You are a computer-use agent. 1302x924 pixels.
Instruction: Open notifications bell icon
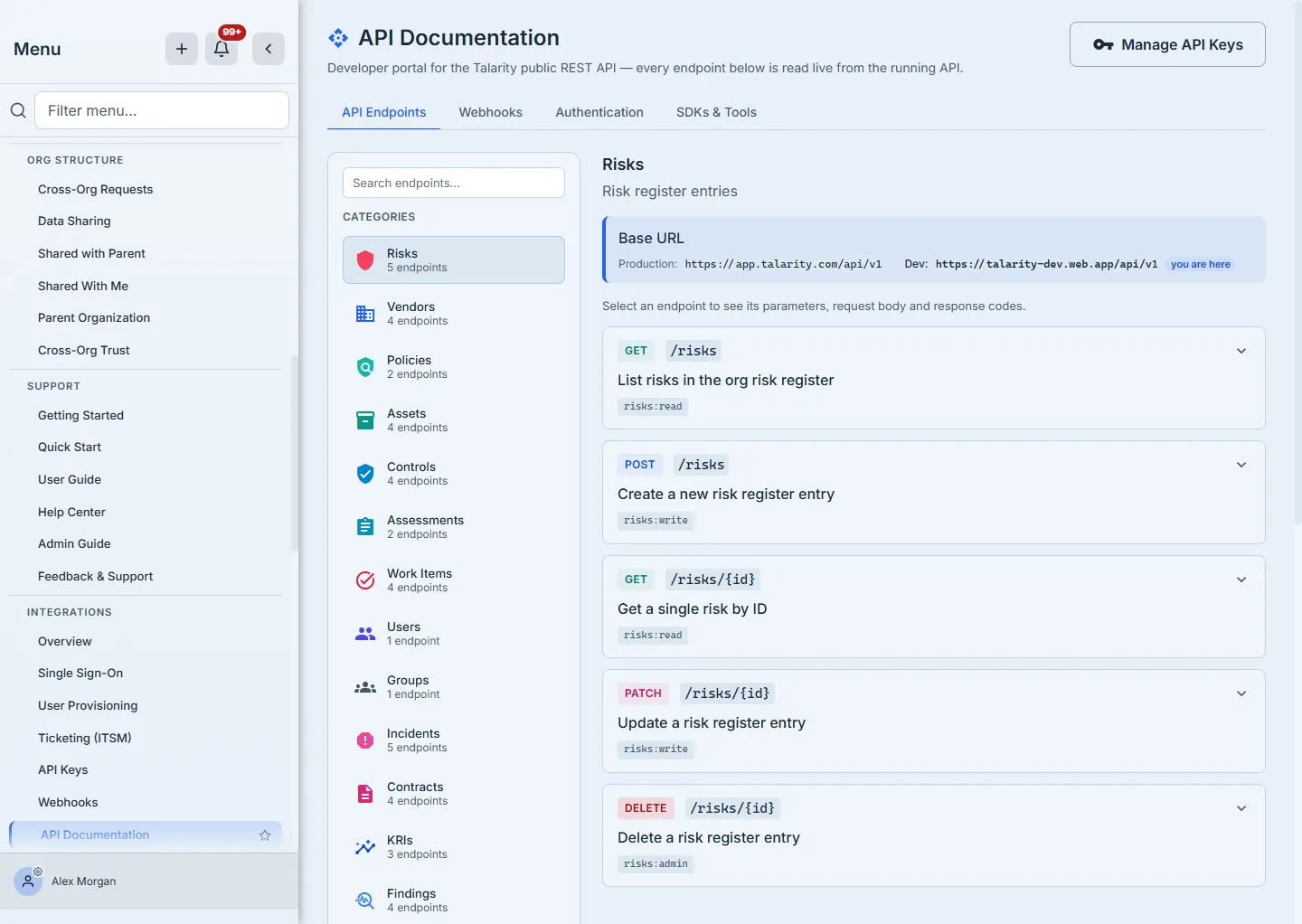pyautogui.click(x=222, y=49)
